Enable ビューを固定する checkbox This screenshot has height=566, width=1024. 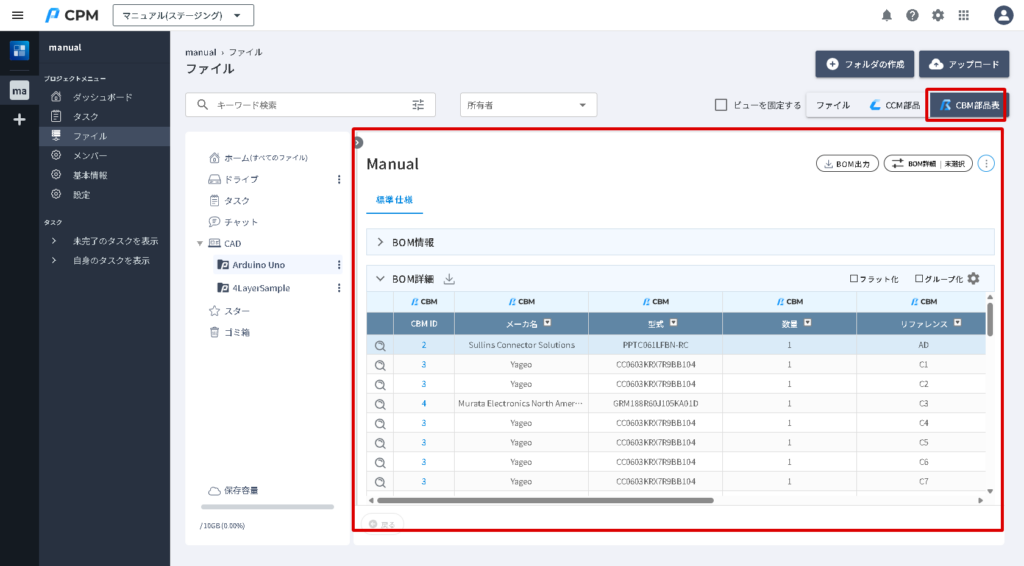[x=721, y=105]
